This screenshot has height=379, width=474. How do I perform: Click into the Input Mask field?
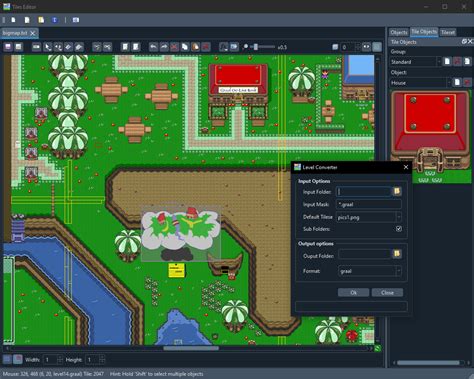tap(369, 204)
